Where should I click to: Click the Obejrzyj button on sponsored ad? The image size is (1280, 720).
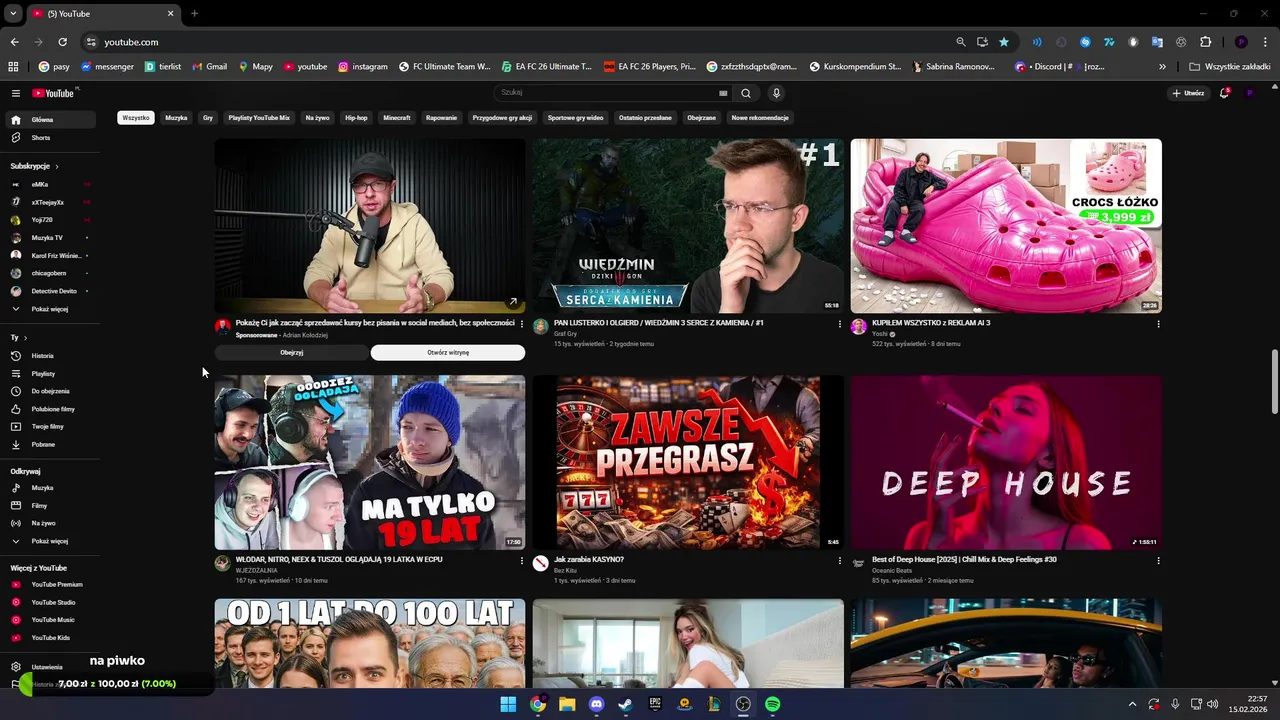291,353
